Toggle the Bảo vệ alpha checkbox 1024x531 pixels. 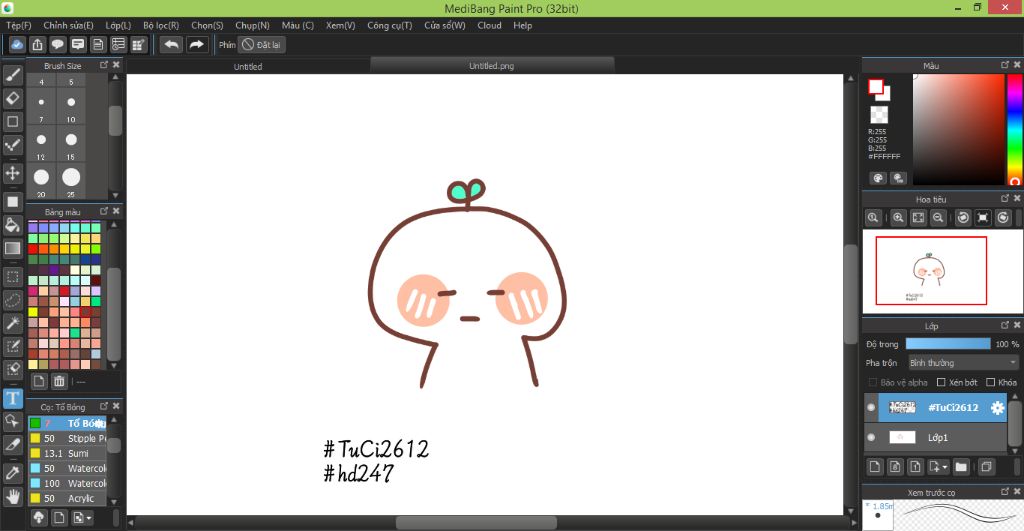coord(872,382)
